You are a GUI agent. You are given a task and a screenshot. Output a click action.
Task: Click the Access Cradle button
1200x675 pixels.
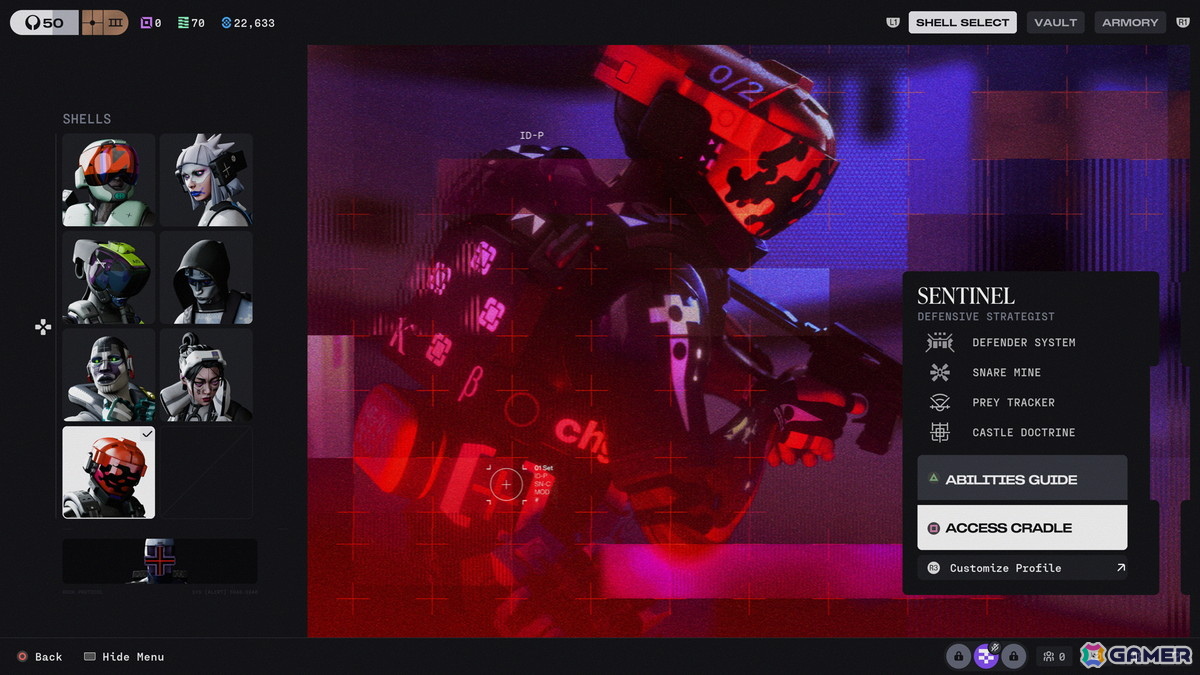pyautogui.click(x=1022, y=527)
